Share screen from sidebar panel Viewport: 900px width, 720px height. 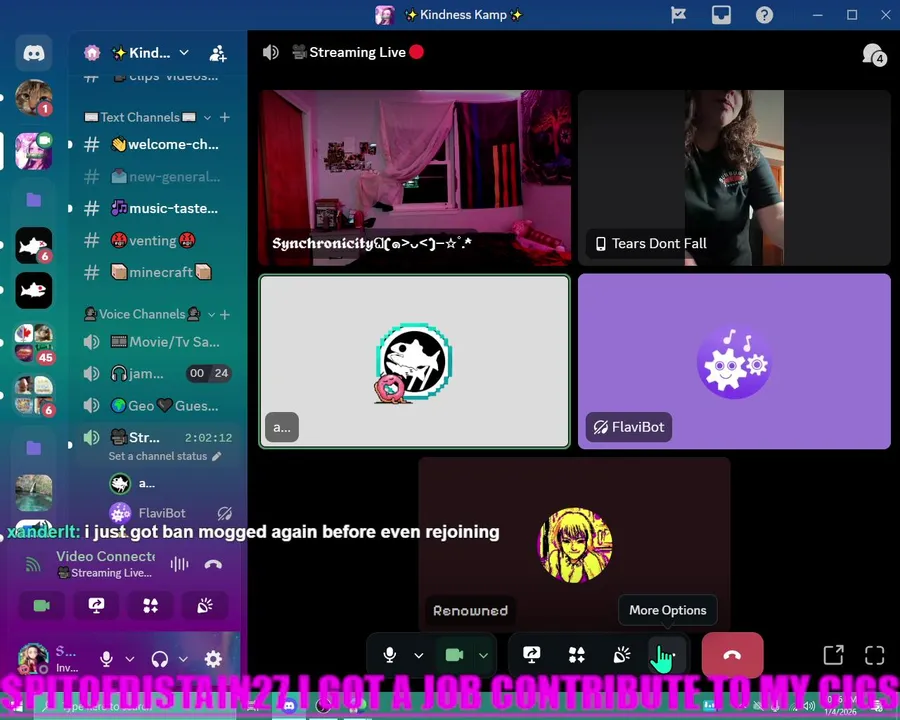[96, 606]
